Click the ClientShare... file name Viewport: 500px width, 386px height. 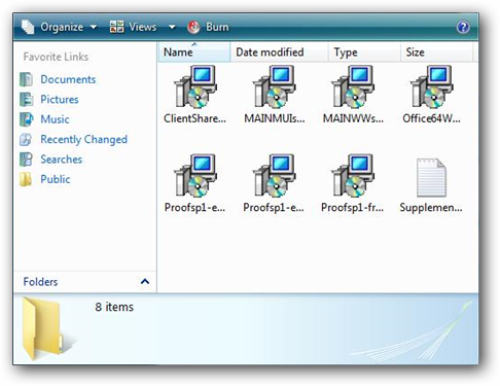click(195, 118)
